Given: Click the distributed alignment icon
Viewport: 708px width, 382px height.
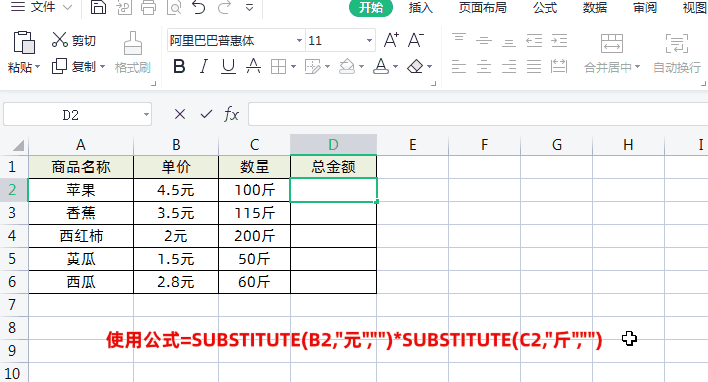Looking at the screenshot, I should 559,67.
